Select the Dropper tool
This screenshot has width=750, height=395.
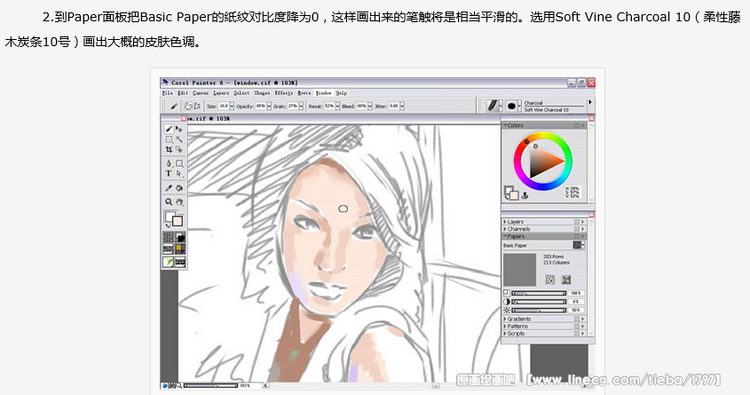click(x=168, y=188)
